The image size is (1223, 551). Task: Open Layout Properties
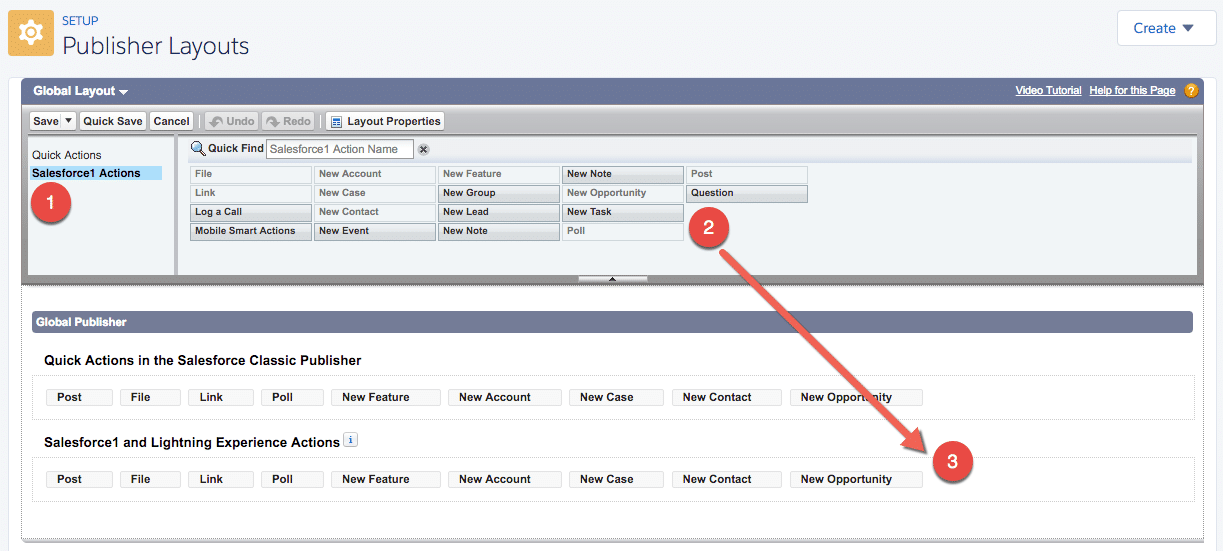coord(385,121)
